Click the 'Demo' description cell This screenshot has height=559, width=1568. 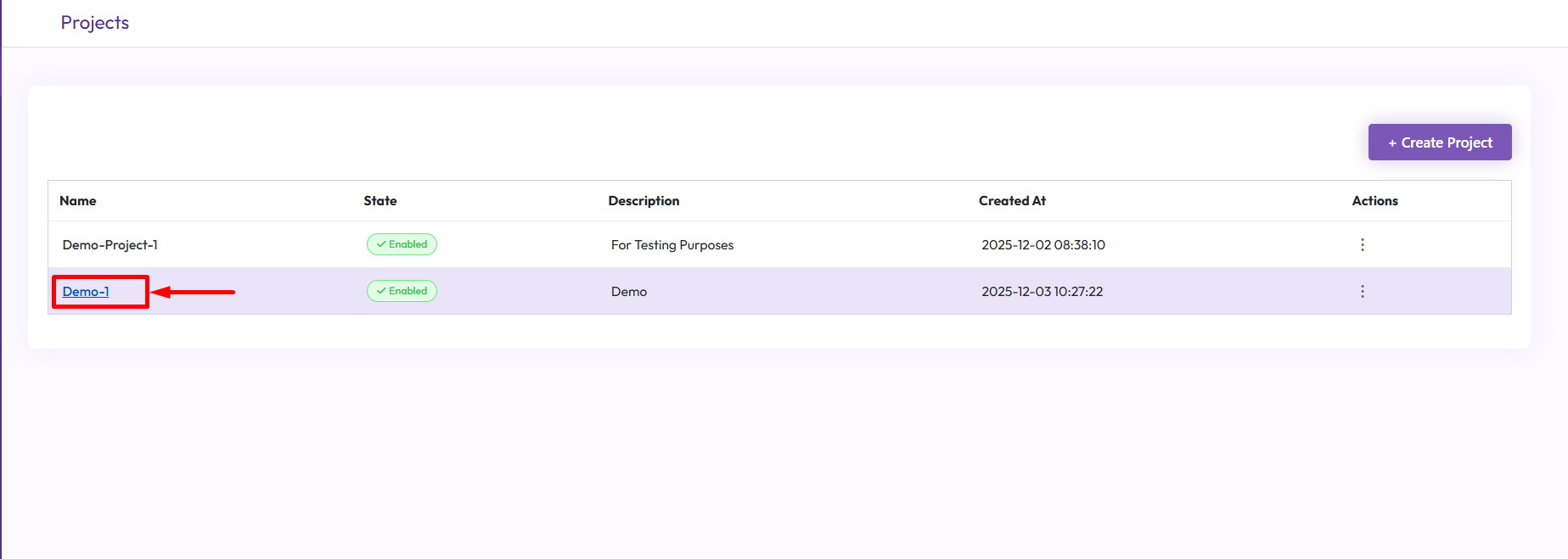click(x=629, y=292)
